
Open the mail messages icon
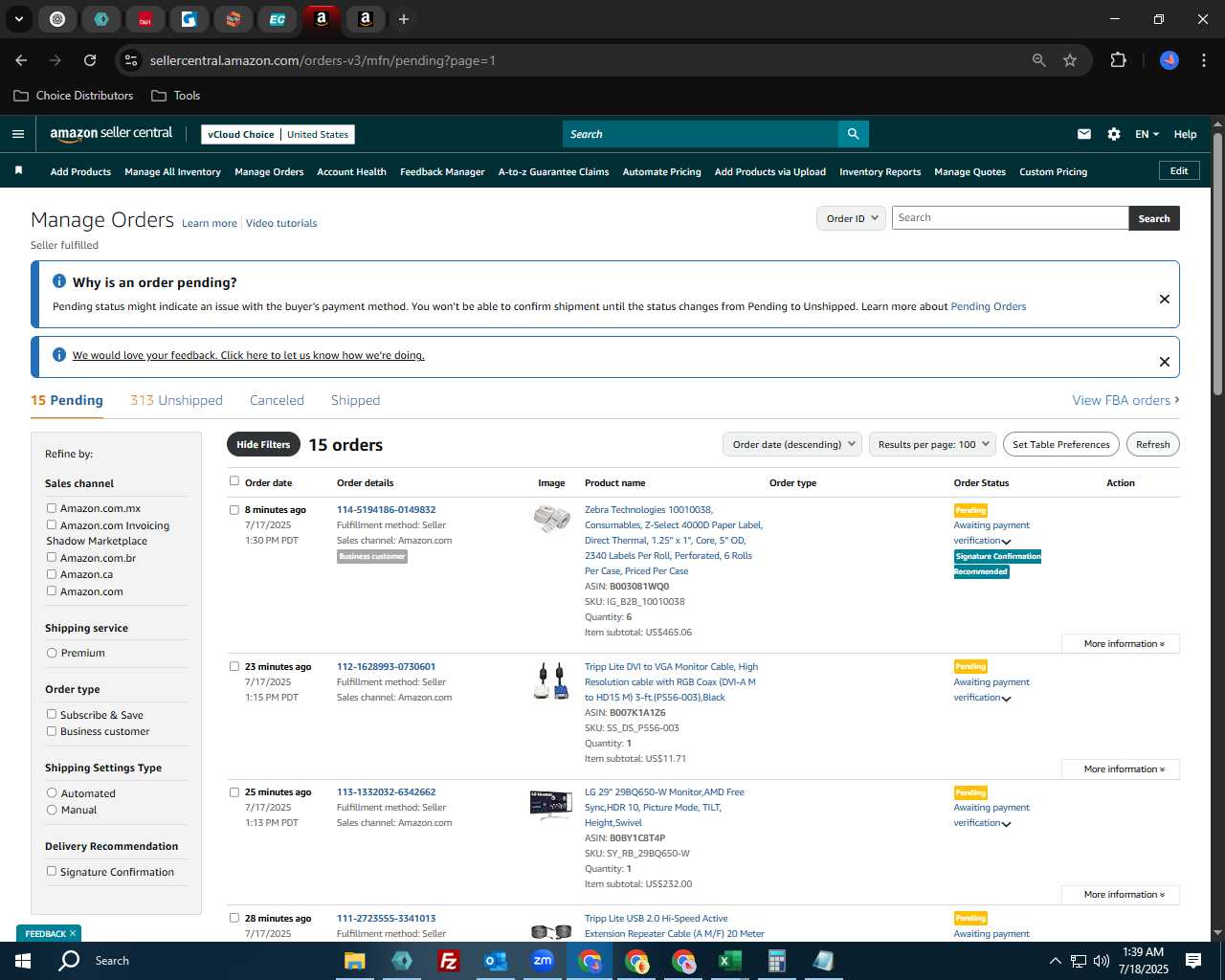1083,134
